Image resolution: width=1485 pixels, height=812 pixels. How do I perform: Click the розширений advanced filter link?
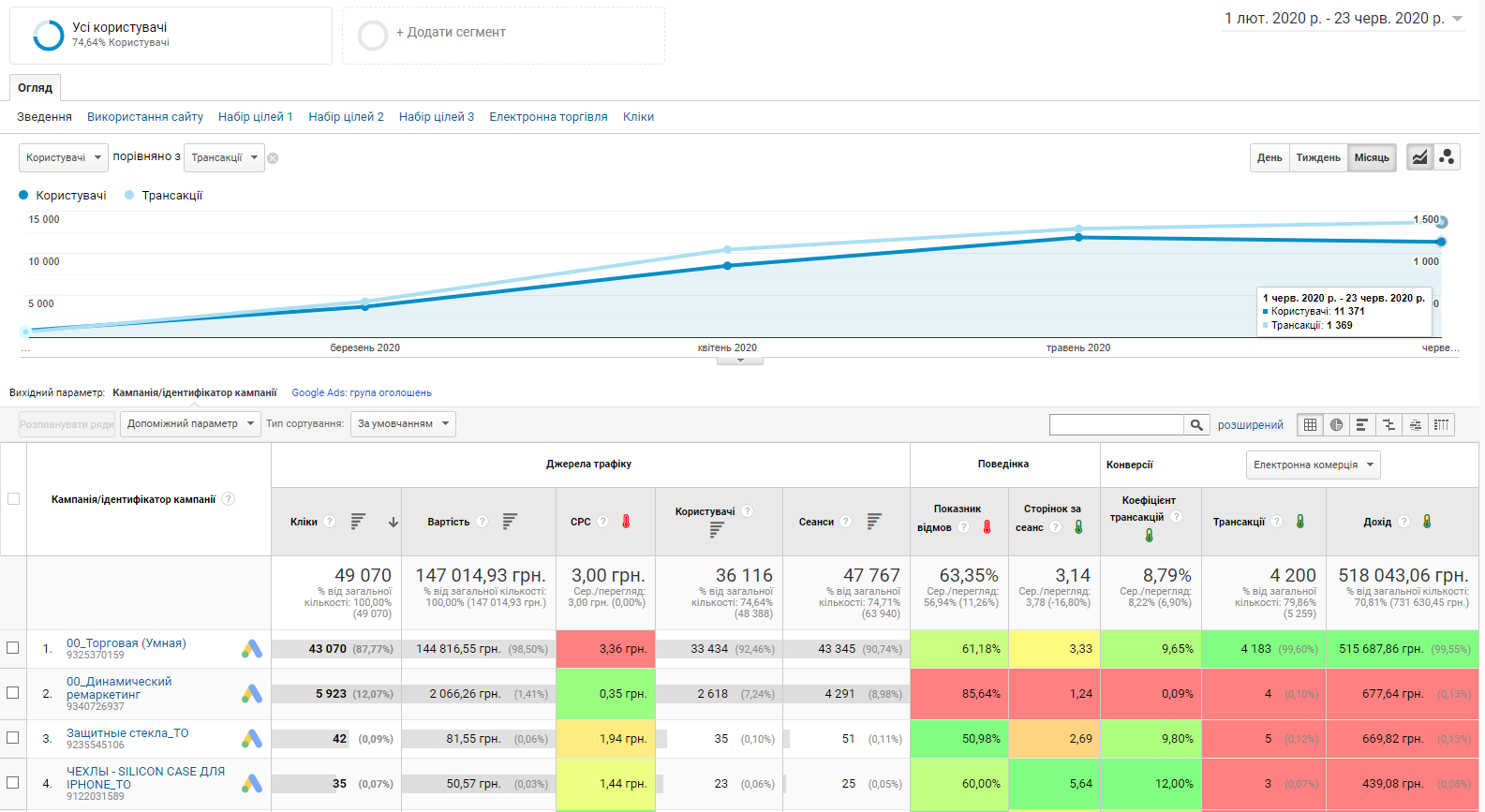pos(1250,425)
